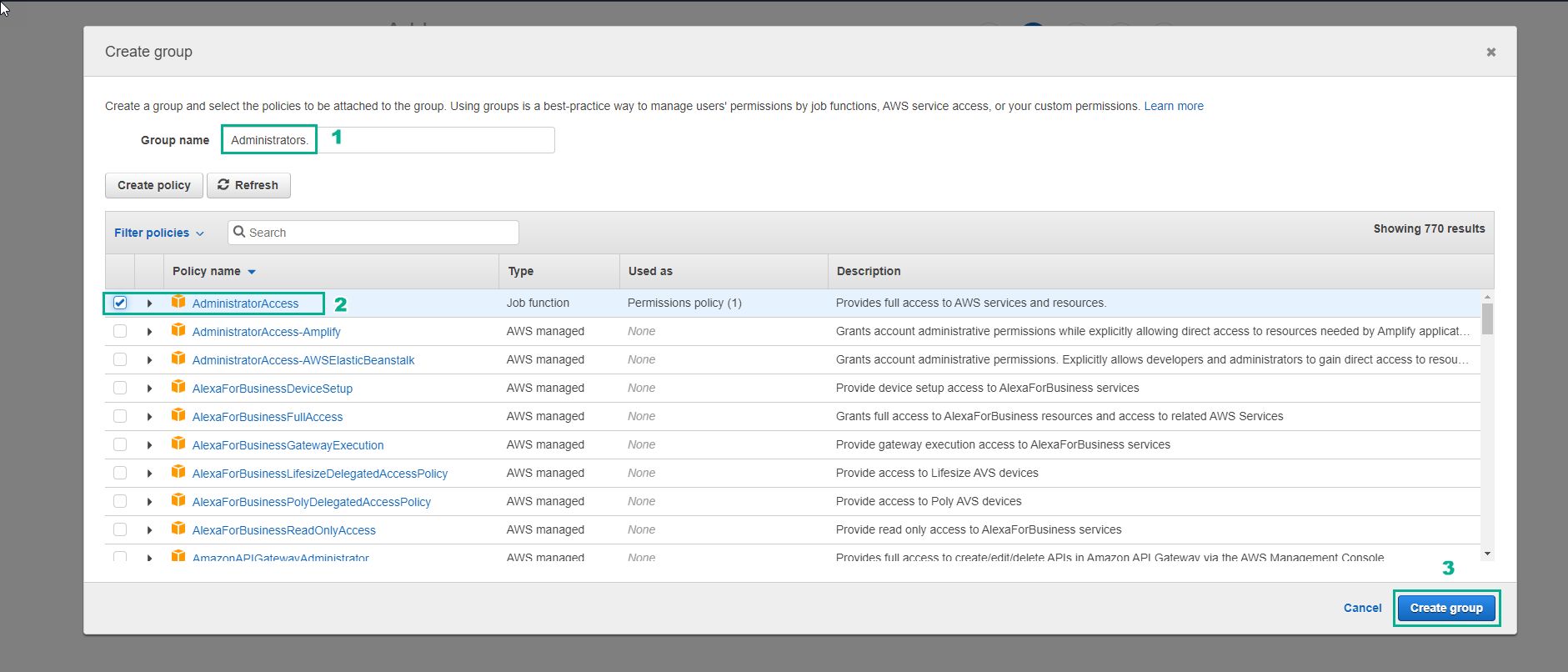
Task: Check the AlexaForBusinessFullAccess checkbox
Action: coord(120,416)
